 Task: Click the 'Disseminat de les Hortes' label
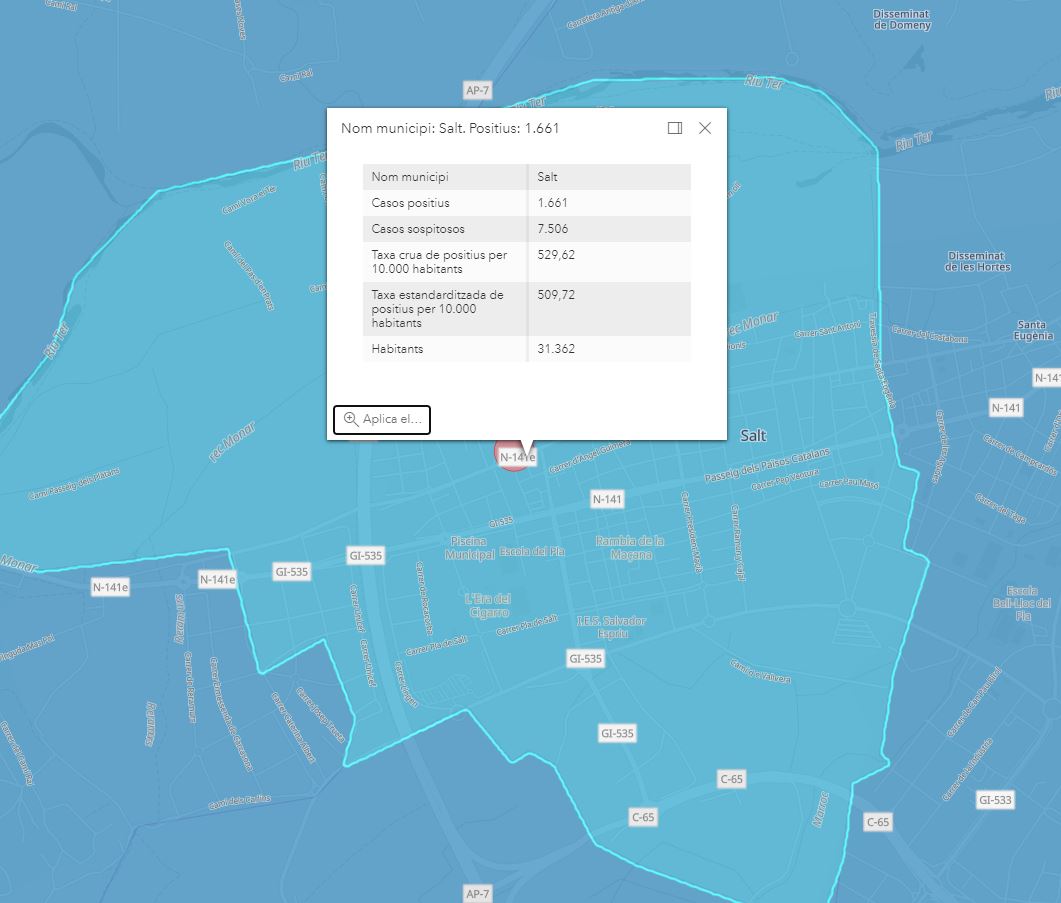(977, 261)
